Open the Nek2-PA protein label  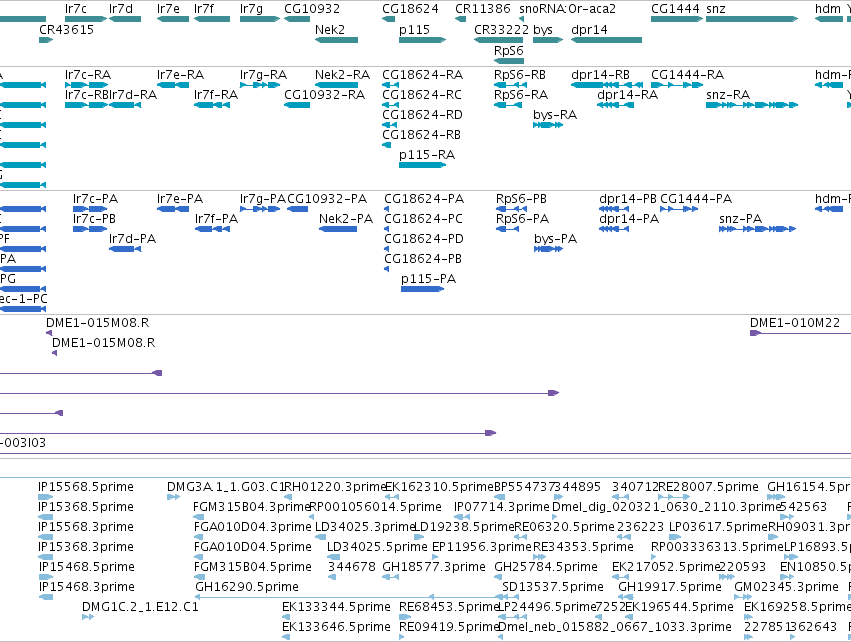(x=346, y=219)
